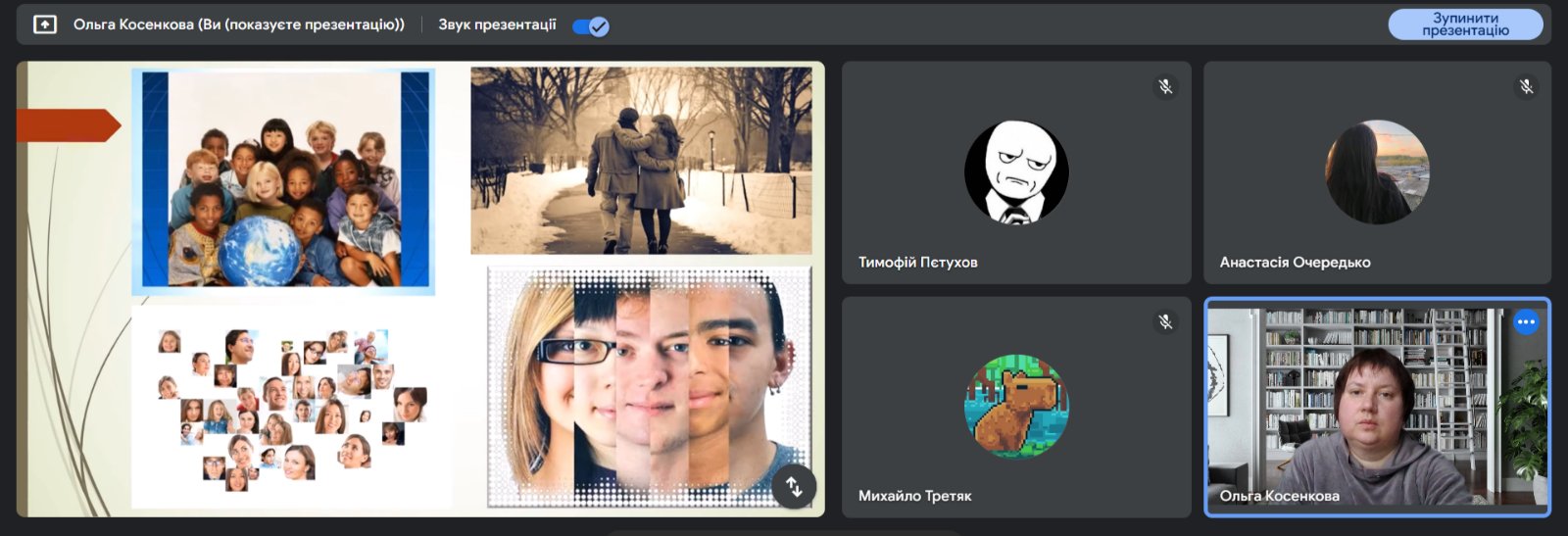Image resolution: width=1568 pixels, height=536 pixels.
Task: Click the couple walking in snow photo
Action: pos(641,161)
